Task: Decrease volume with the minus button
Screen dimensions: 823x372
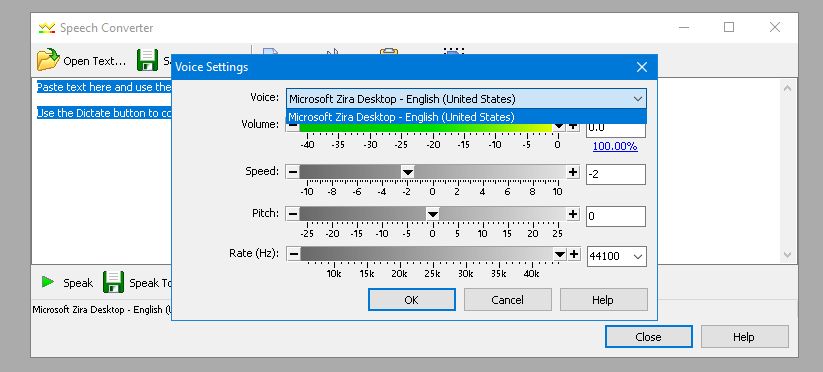Action: point(293,126)
